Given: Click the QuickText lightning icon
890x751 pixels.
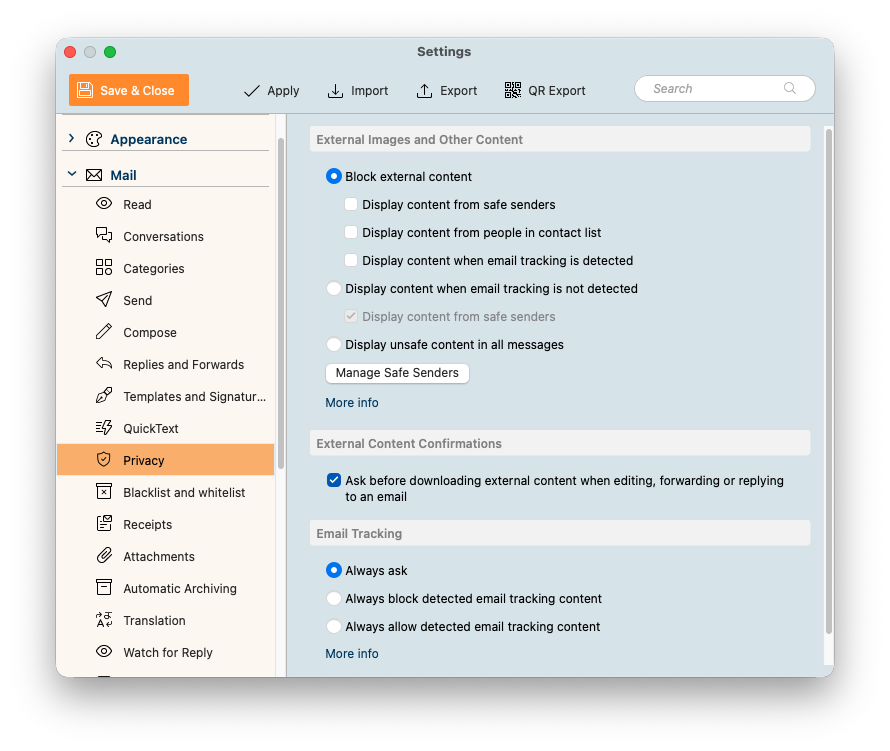Looking at the screenshot, I should [x=104, y=428].
